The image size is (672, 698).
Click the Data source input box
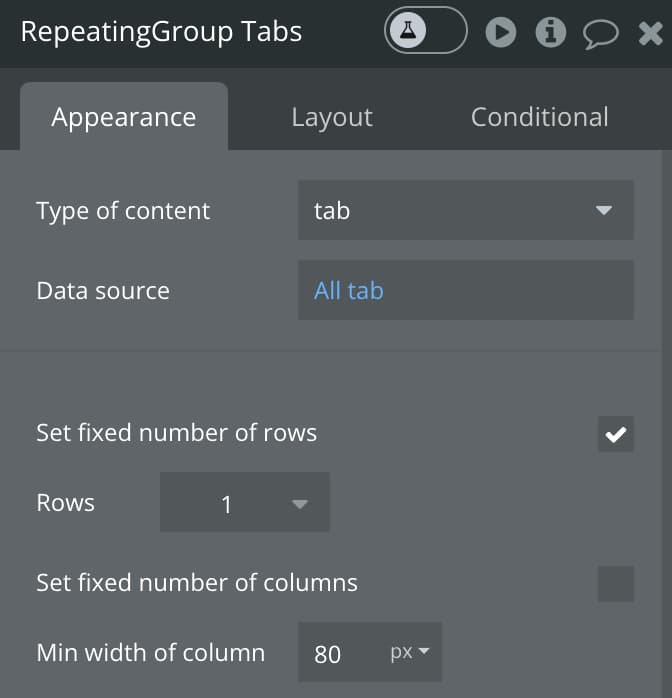point(466,290)
